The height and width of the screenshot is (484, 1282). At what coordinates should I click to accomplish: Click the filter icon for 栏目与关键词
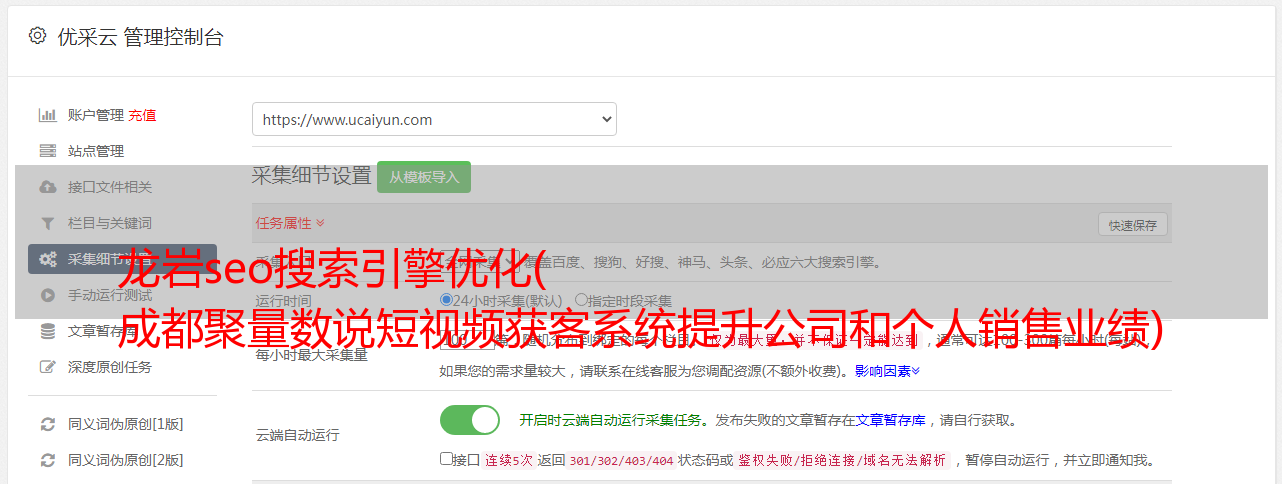tap(47, 223)
